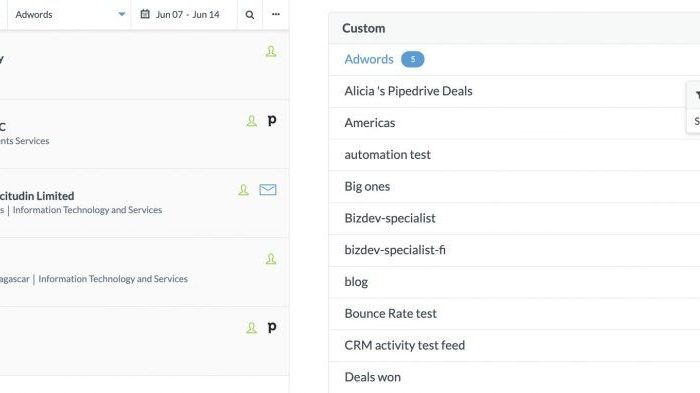The width and height of the screenshot is (700, 393).
Task: Select the Americas feed
Action: point(514,123)
